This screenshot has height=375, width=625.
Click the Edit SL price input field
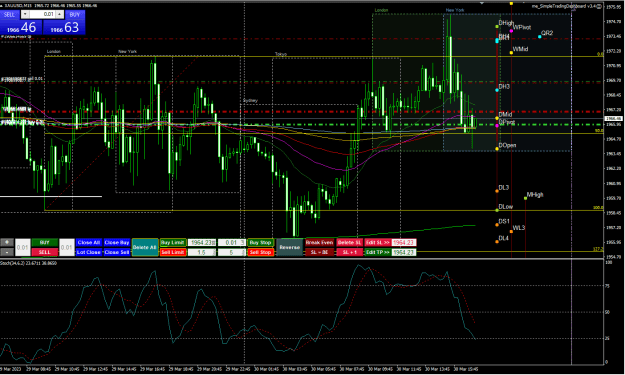(x=404, y=242)
